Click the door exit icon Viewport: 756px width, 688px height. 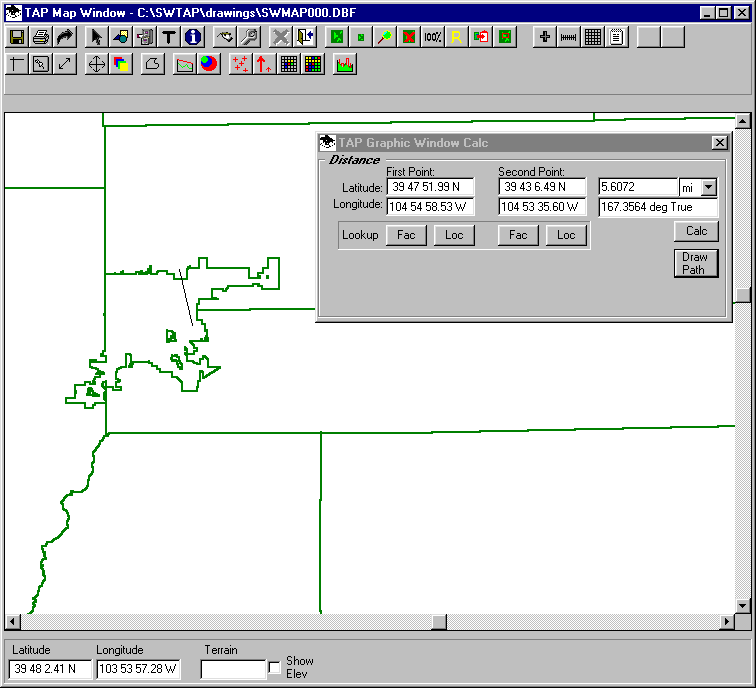pyautogui.click(x=305, y=37)
